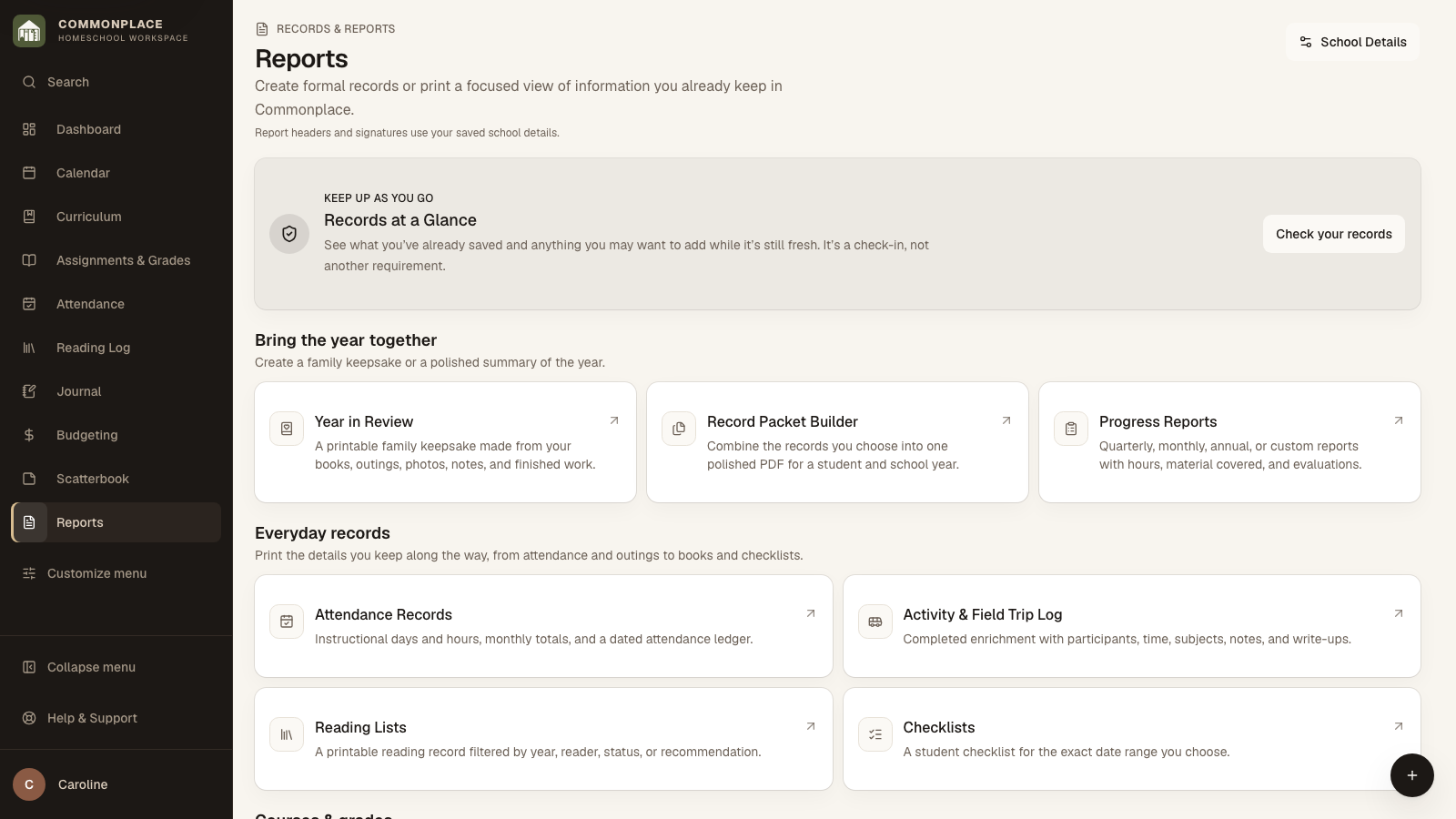Open Journal from the sidebar

116,391
